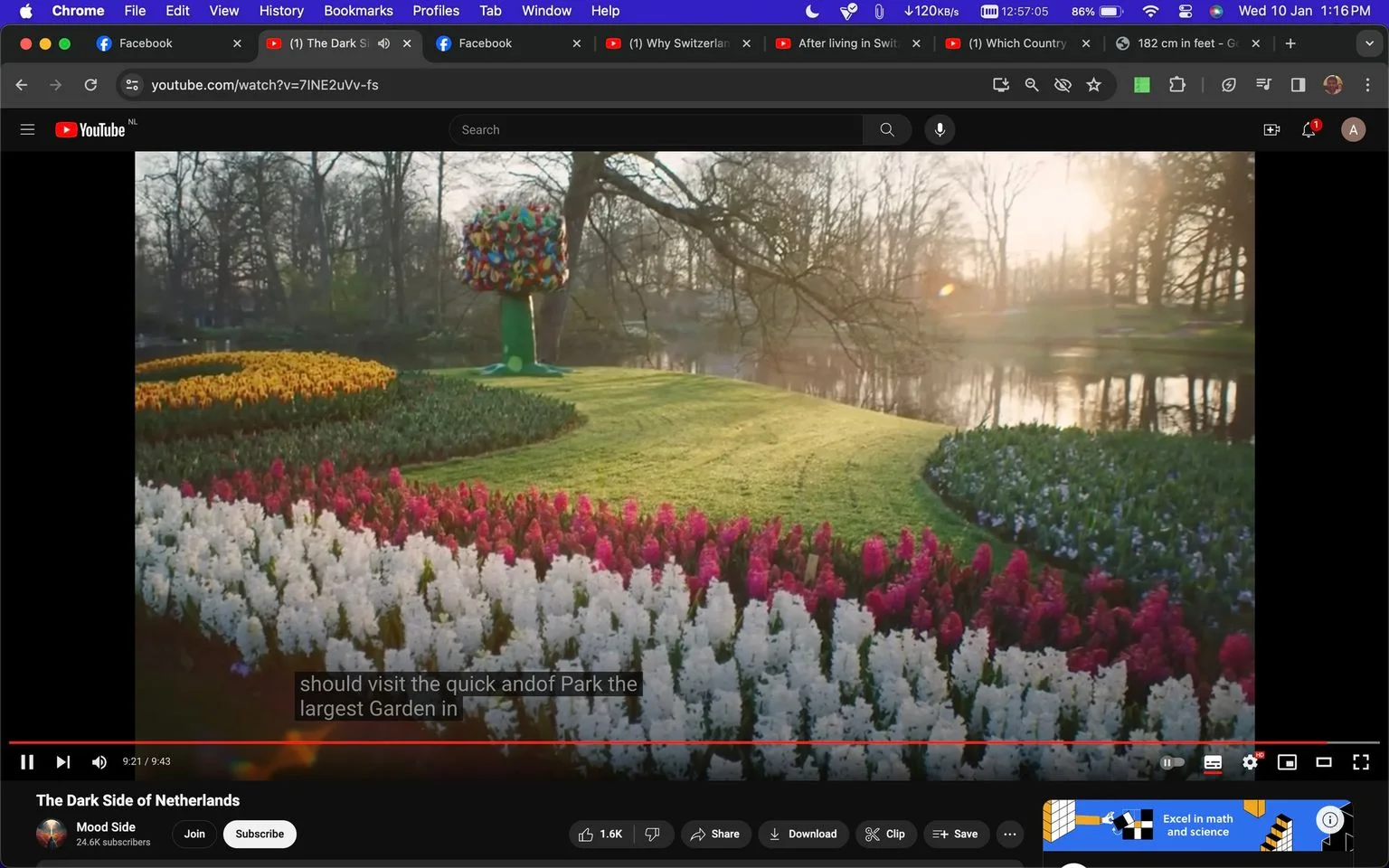Open Chrome three-dot menu
The image size is (1389, 868).
click(1367, 84)
